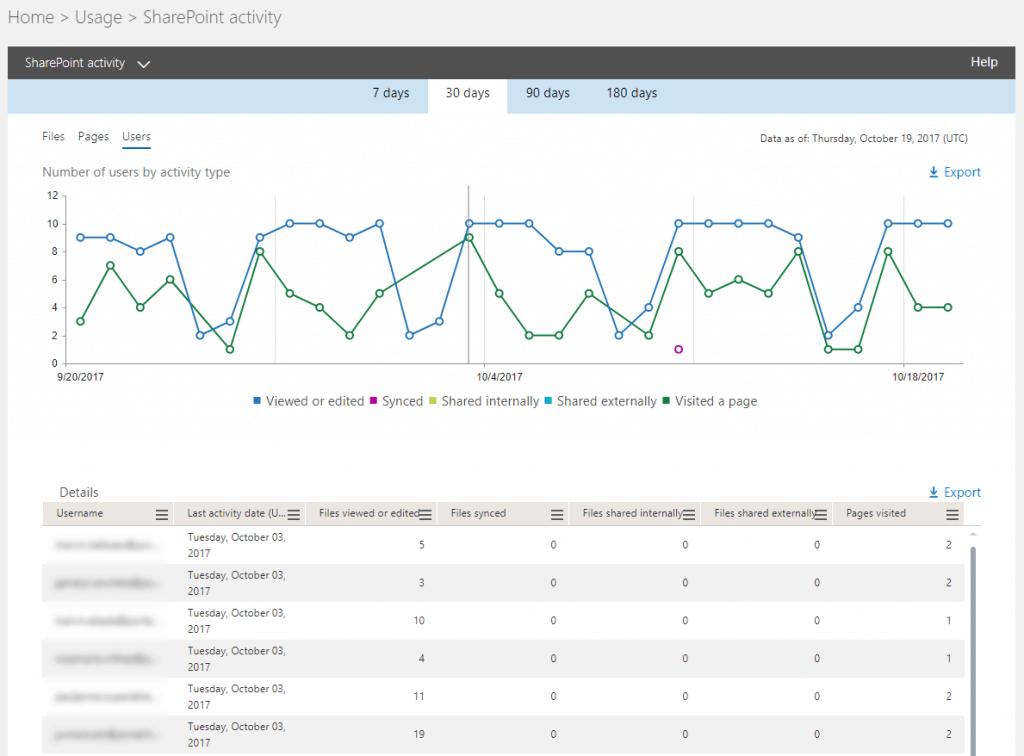This screenshot has height=756, width=1024.
Task: Go to Usage in the breadcrumb
Action: click(x=99, y=18)
